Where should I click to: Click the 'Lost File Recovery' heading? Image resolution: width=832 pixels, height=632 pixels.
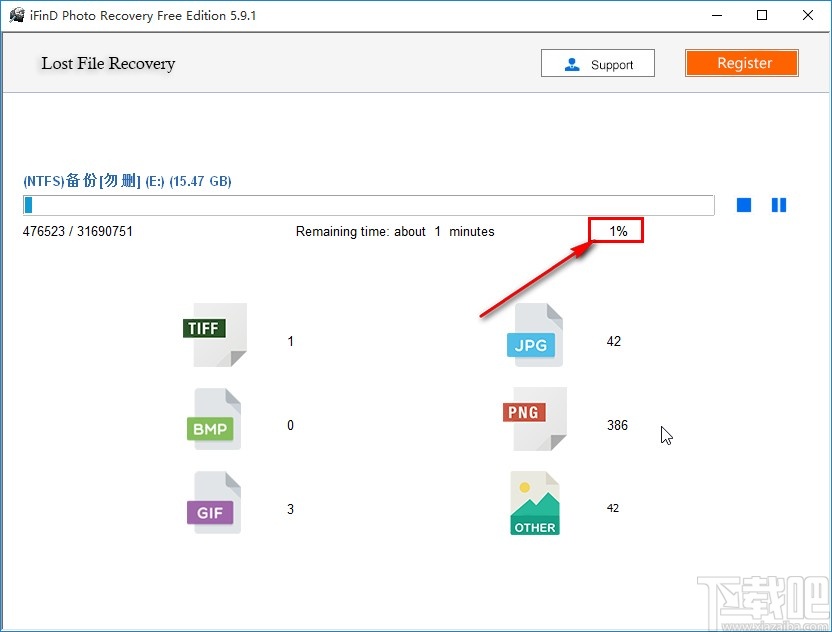pos(108,64)
